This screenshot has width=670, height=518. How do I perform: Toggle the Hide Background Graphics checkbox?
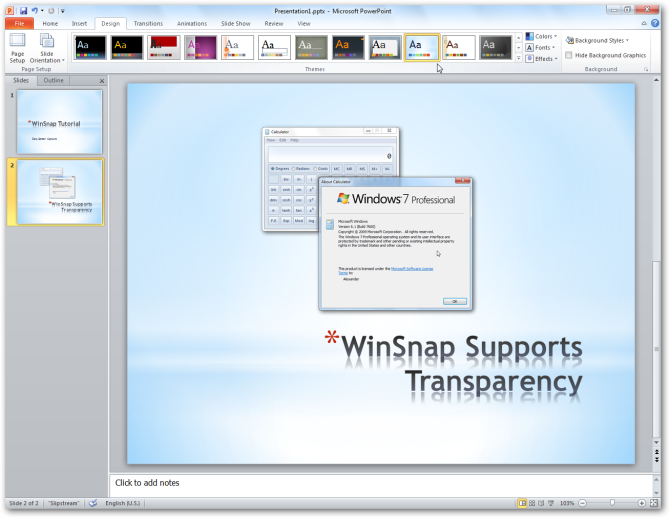[569, 55]
